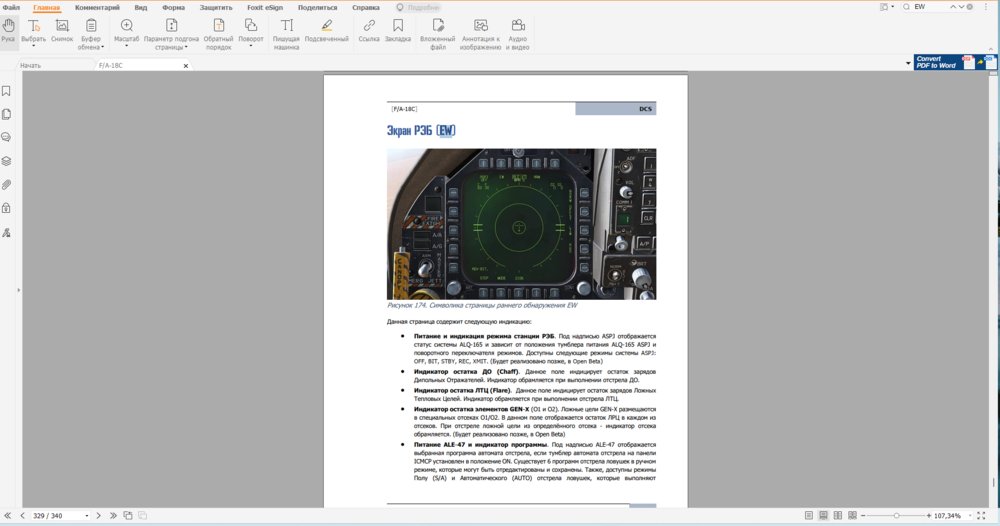Open the Файл menu

(x=11, y=8)
